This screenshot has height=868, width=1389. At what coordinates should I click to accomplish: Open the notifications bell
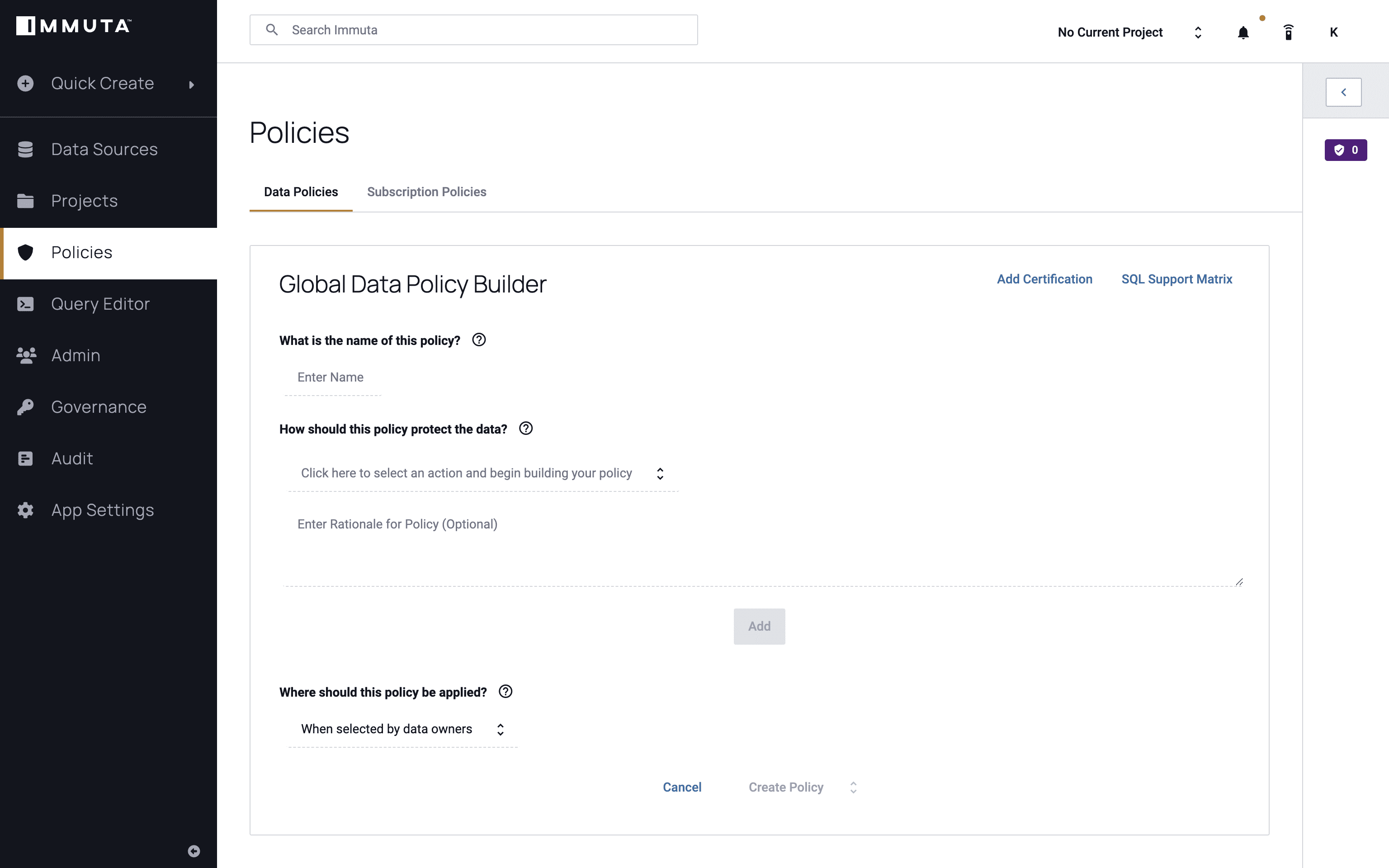[1243, 33]
